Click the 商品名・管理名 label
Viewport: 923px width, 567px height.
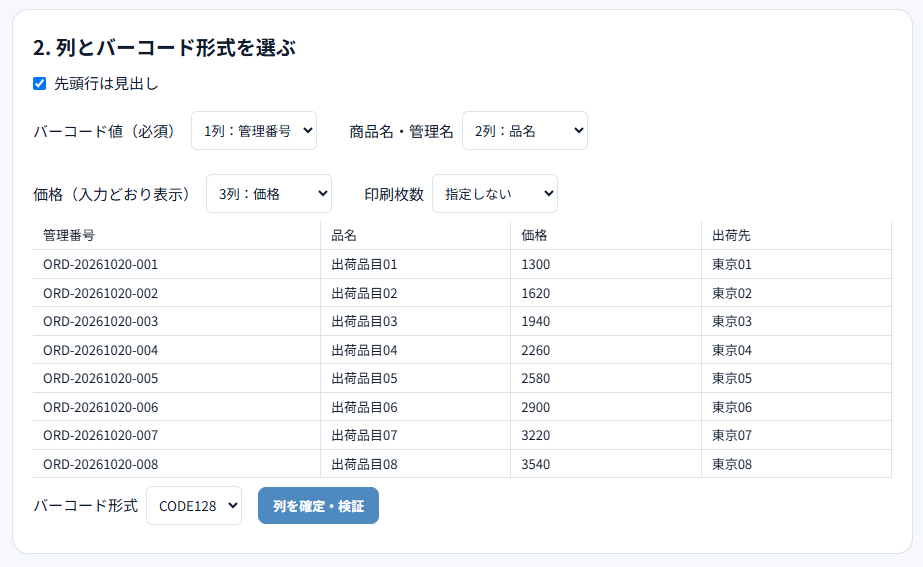click(x=401, y=131)
